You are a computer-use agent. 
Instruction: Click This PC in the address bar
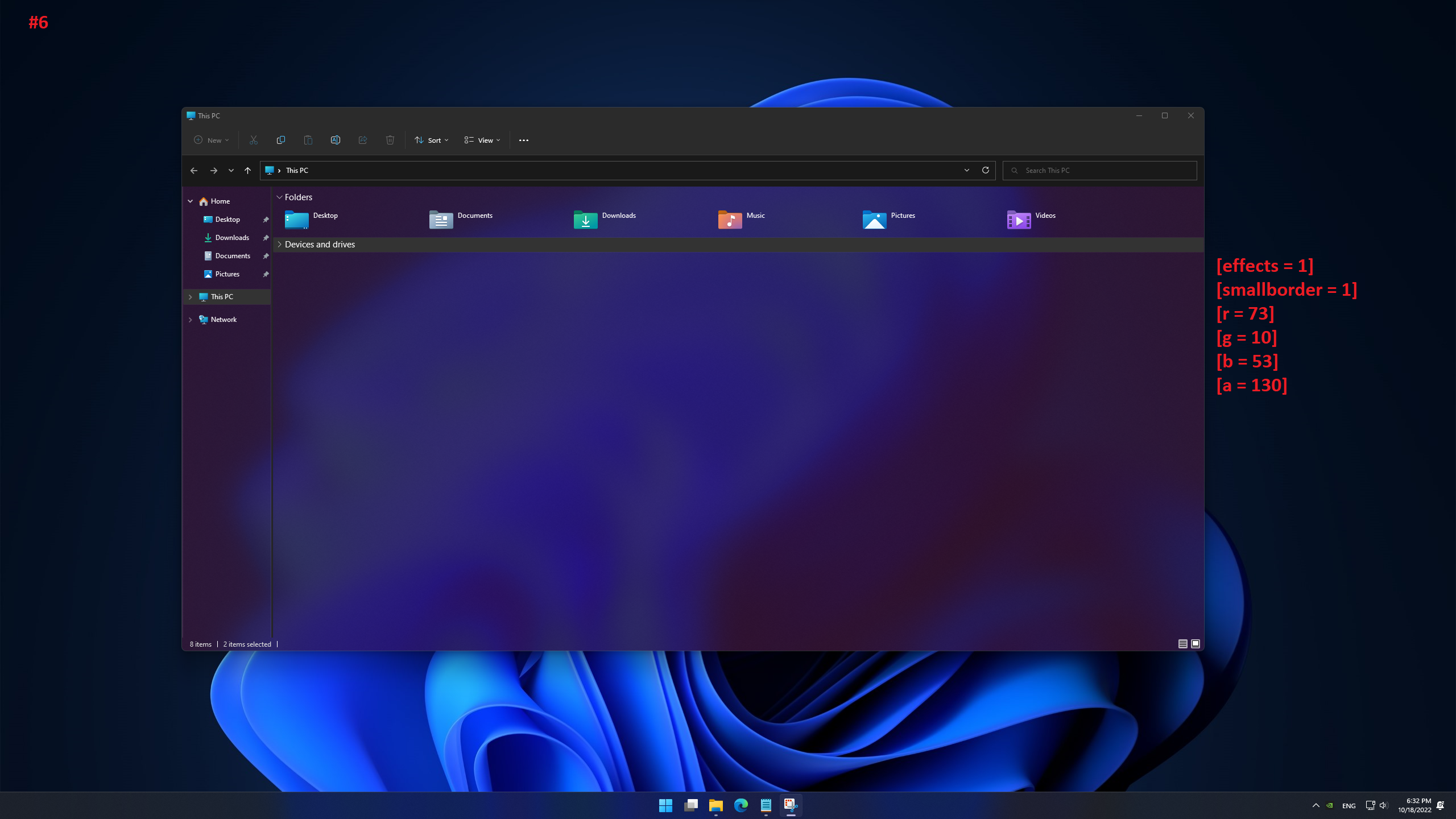pyautogui.click(x=297, y=171)
